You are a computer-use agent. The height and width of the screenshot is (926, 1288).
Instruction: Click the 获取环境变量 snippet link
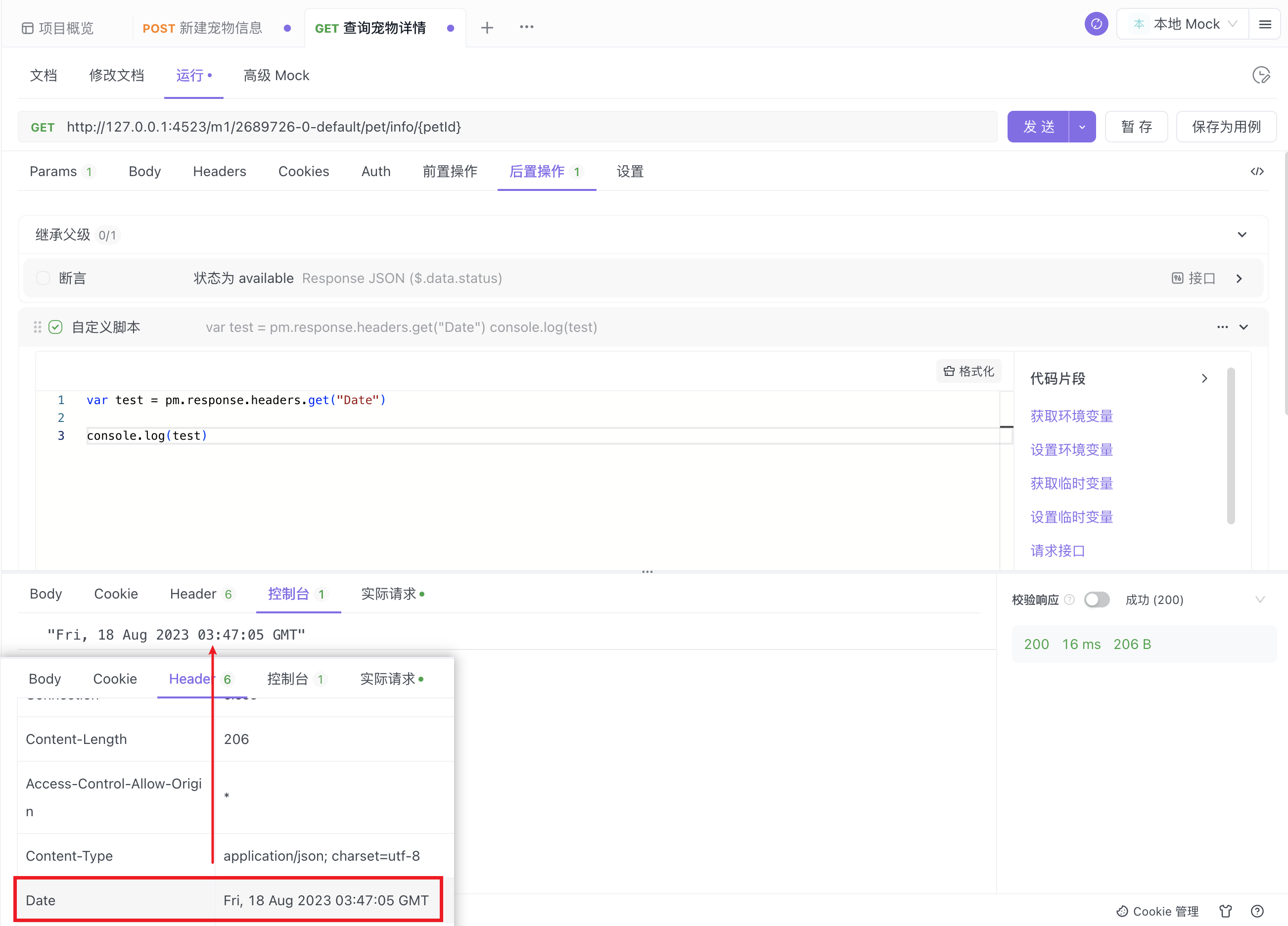1072,417
